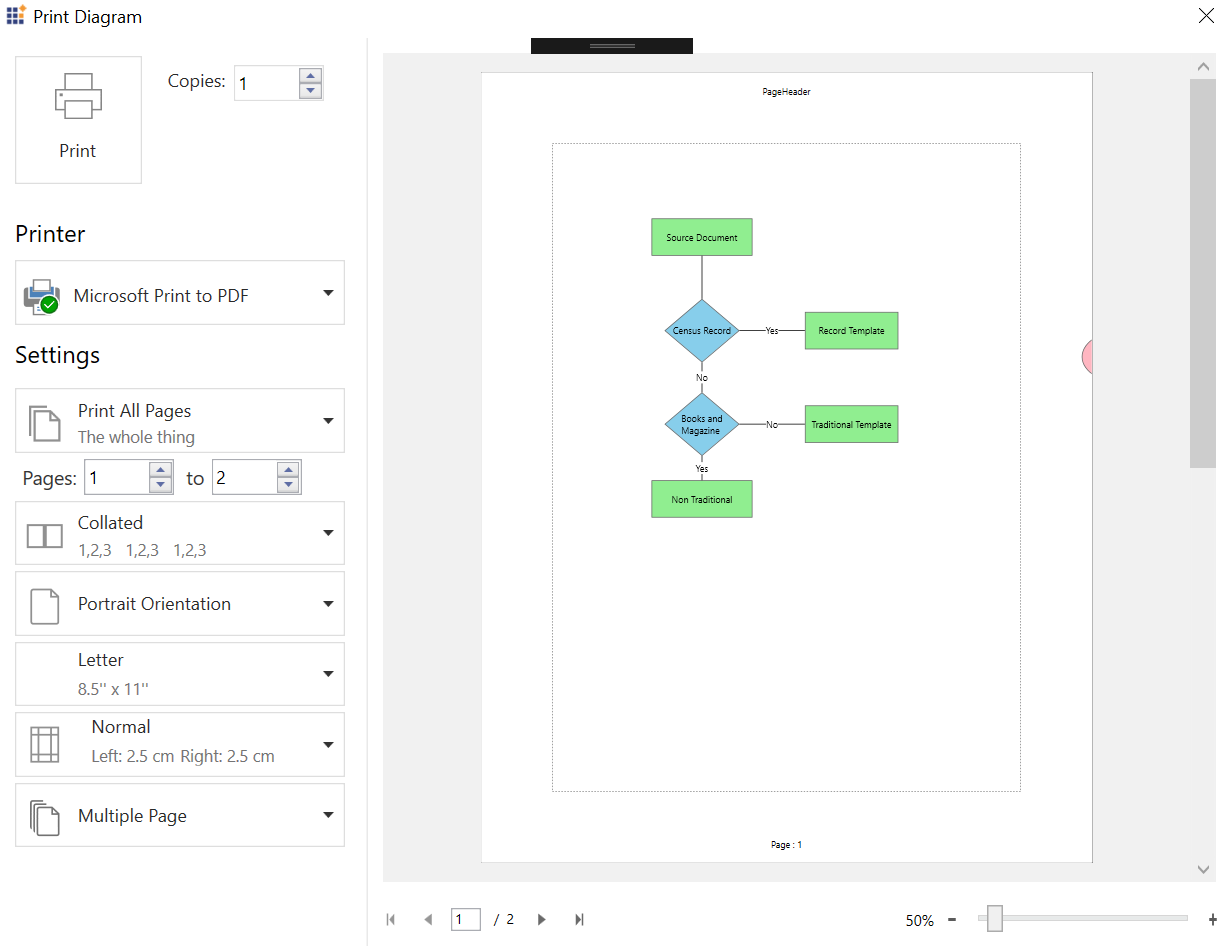Click the Record Template box in the preview
This screenshot has height=946, width=1227.
[x=851, y=330]
